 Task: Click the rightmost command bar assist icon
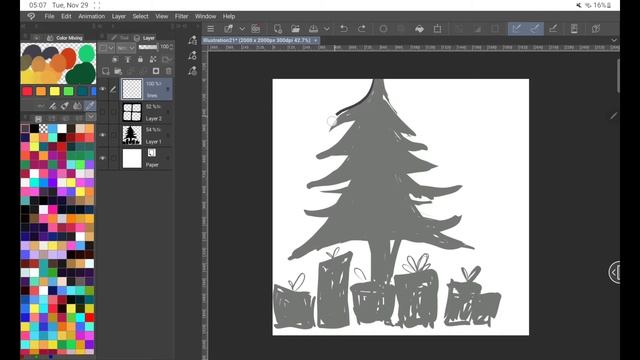click(x=596, y=29)
